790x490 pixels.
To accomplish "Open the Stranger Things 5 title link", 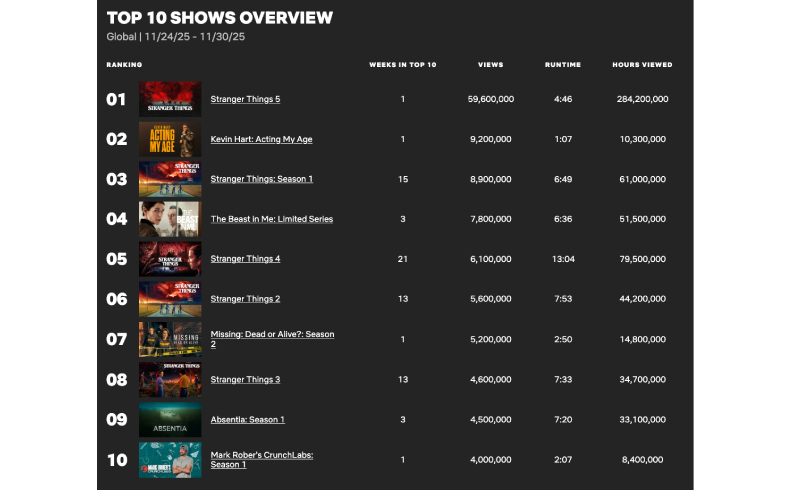I will coord(245,99).
